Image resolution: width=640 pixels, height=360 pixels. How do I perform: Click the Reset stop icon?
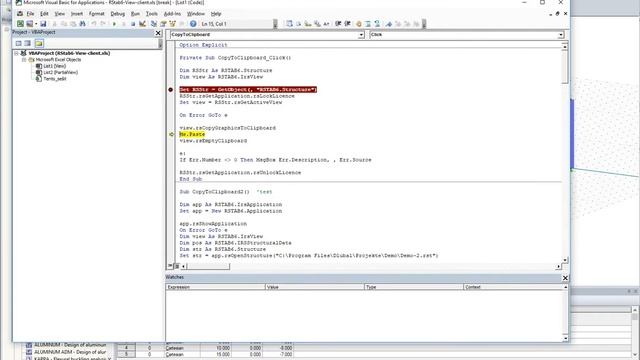click(x=133, y=24)
